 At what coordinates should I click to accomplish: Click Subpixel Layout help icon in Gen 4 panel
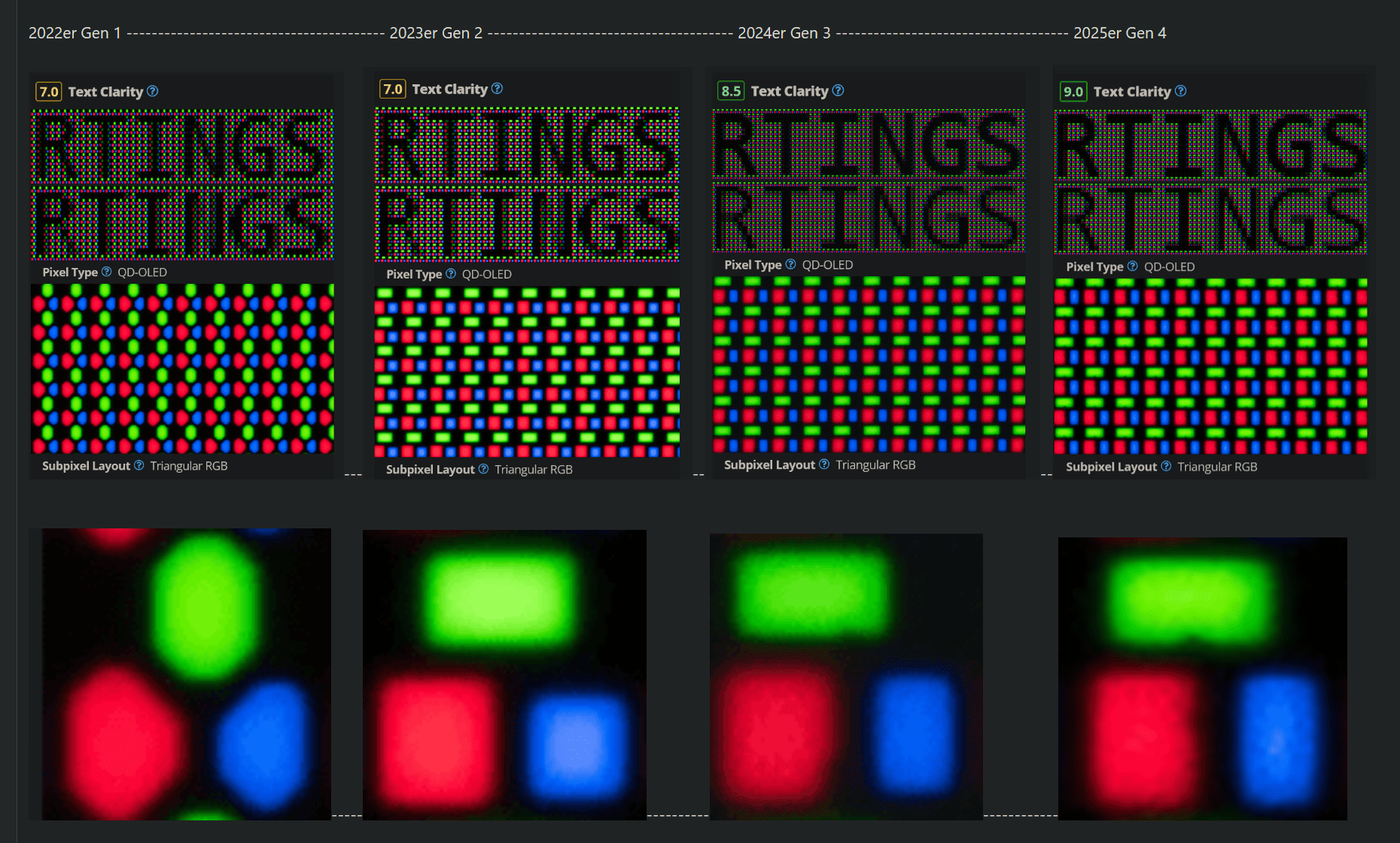click(x=1166, y=467)
